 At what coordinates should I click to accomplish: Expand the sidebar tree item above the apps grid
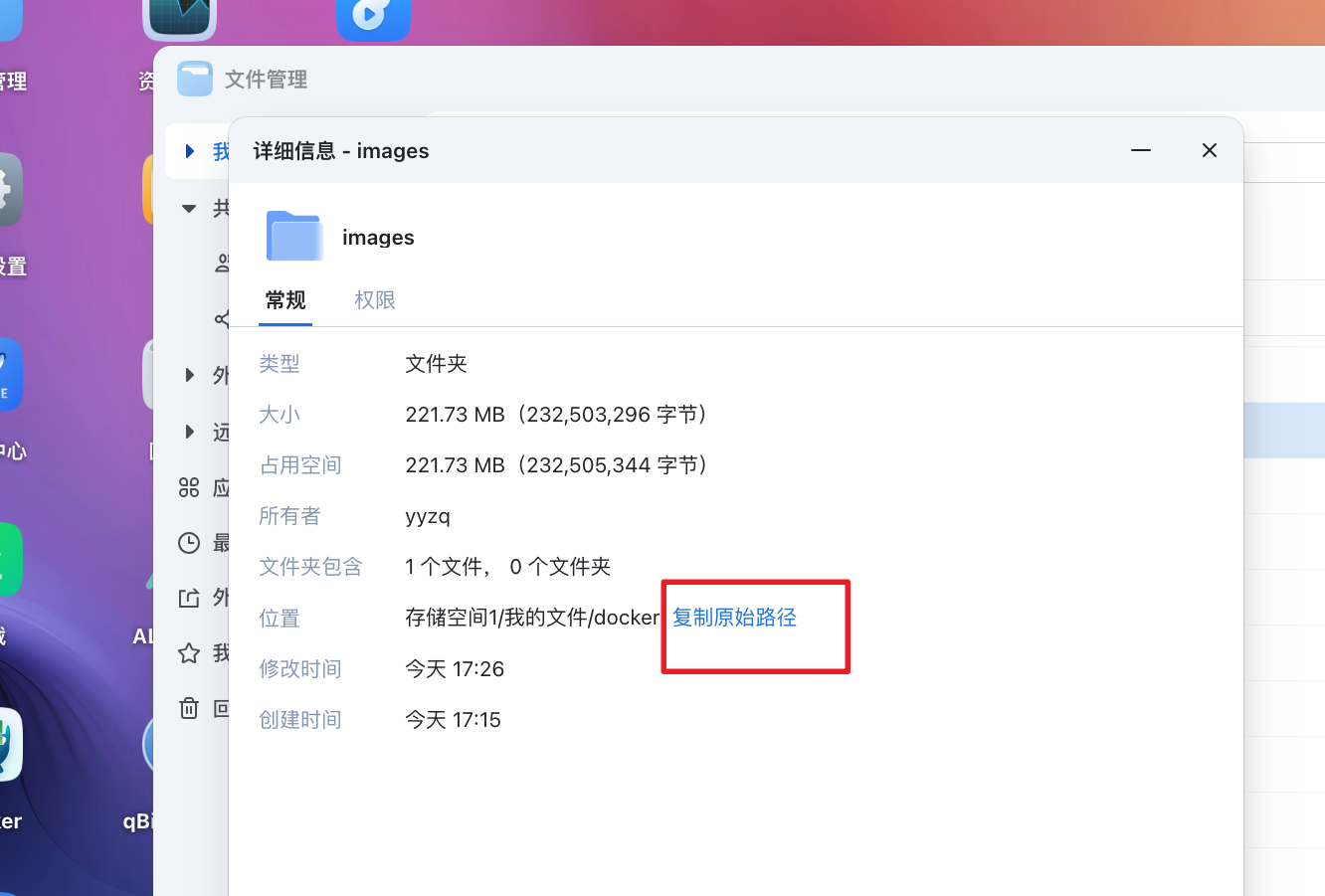click(x=190, y=432)
